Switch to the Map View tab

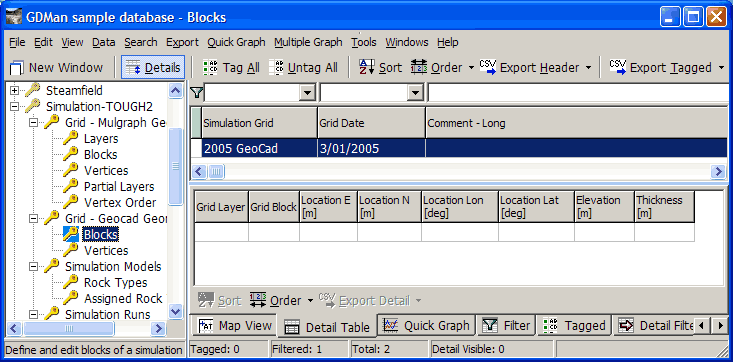tap(235, 326)
